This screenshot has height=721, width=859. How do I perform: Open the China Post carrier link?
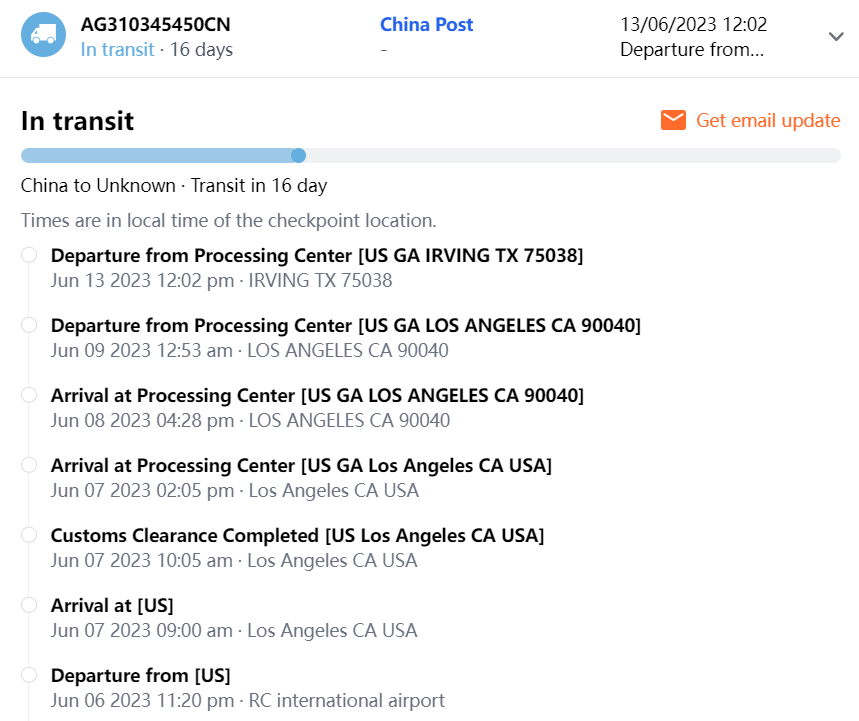pyautogui.click(x=427, y=24)
